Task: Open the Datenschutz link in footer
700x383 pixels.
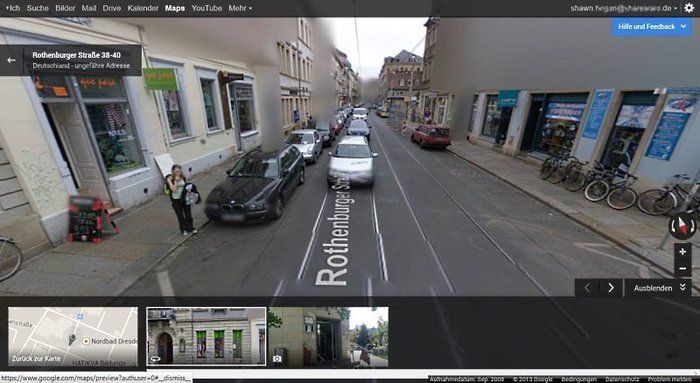Action: tap(621, 379)
